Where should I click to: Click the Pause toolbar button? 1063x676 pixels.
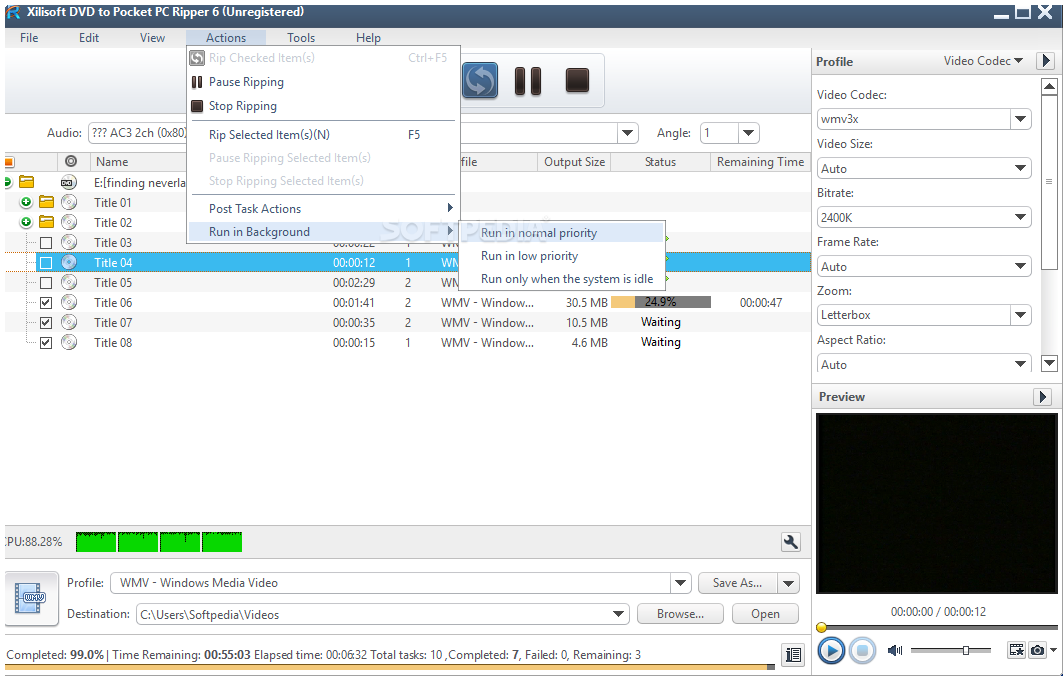click(527, 81)
